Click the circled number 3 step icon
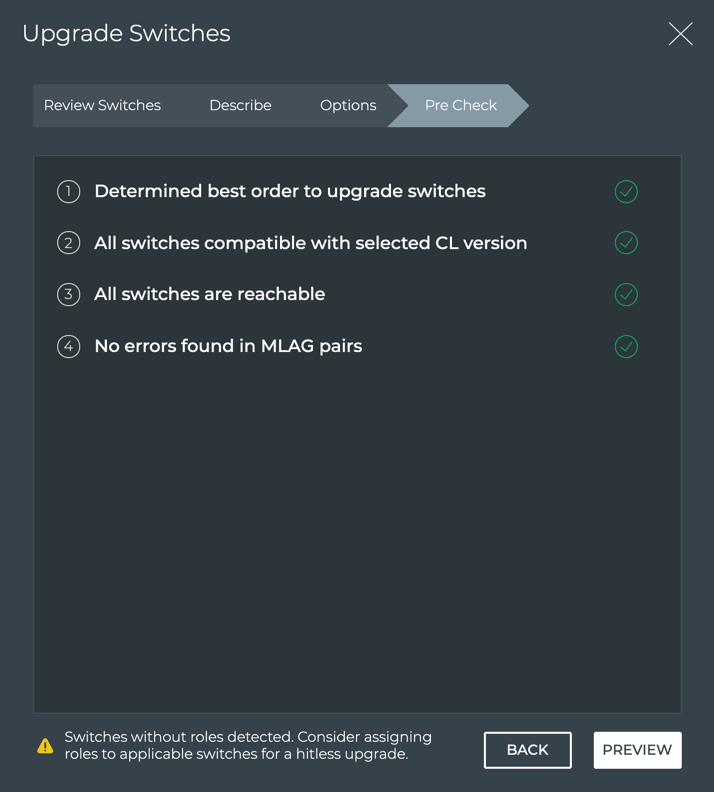The width and height of the screenshot is (714, 792). pos(68,294)
